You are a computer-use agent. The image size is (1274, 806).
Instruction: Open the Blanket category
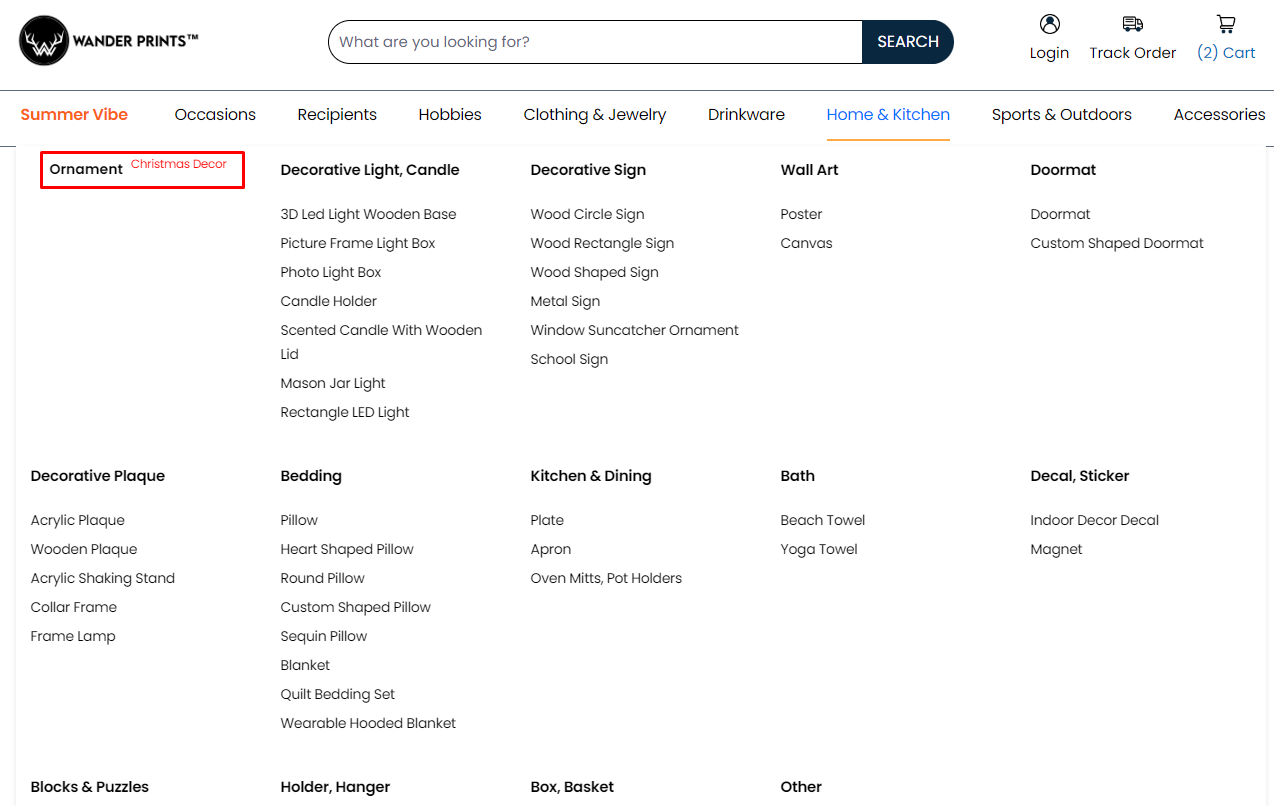click(x=305, y=665)
